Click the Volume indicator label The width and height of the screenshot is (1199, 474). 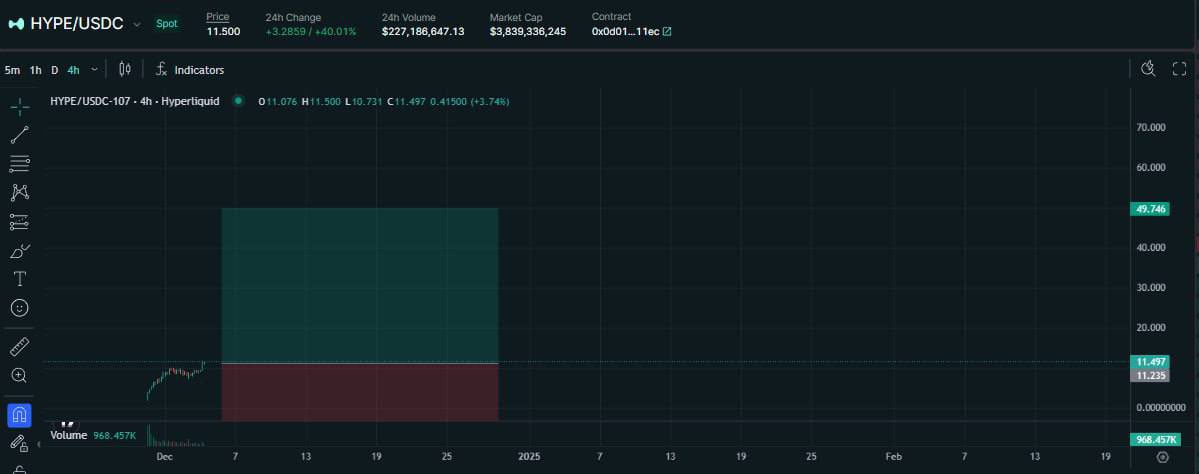tap(69, 435)
